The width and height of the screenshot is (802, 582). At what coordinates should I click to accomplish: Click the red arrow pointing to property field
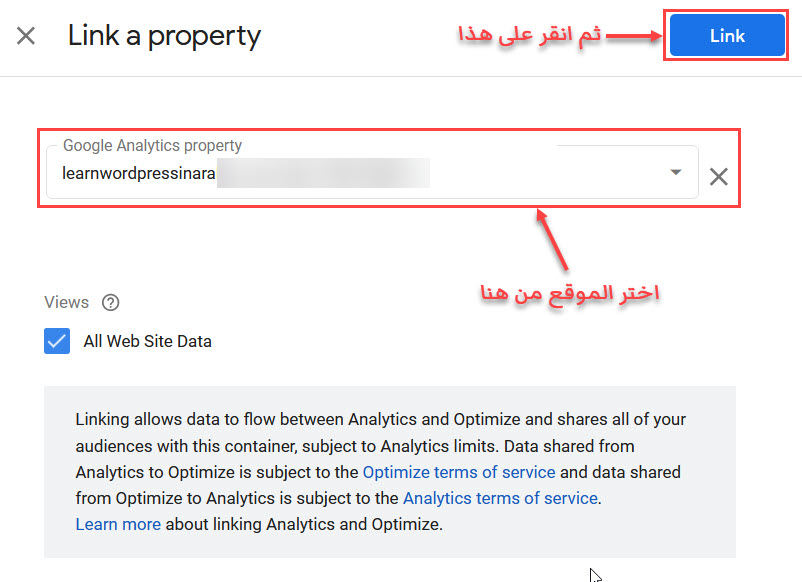pos(552,239)
